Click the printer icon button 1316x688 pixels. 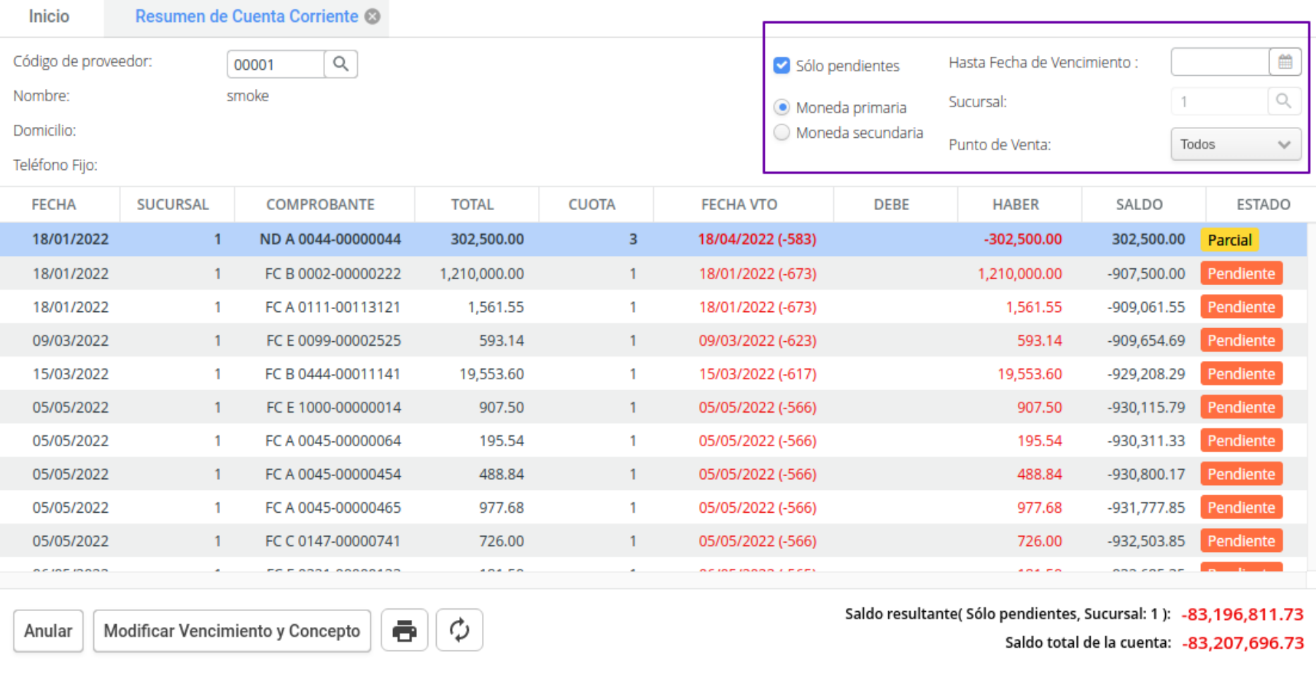404,631
